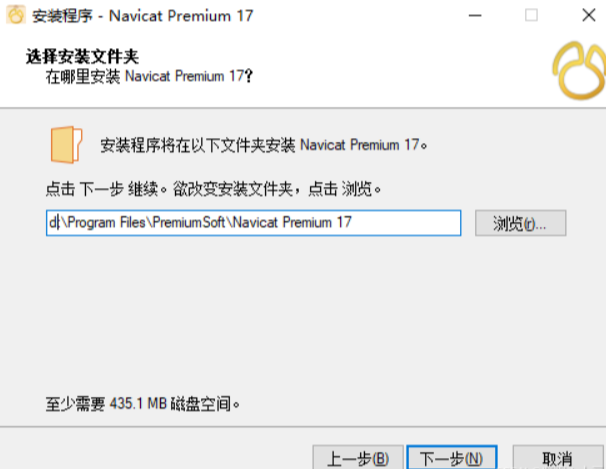This screenshot has height=469, width=606.
Task: Click the orange folder icon beside install description
Action: [x=66, y=145]
